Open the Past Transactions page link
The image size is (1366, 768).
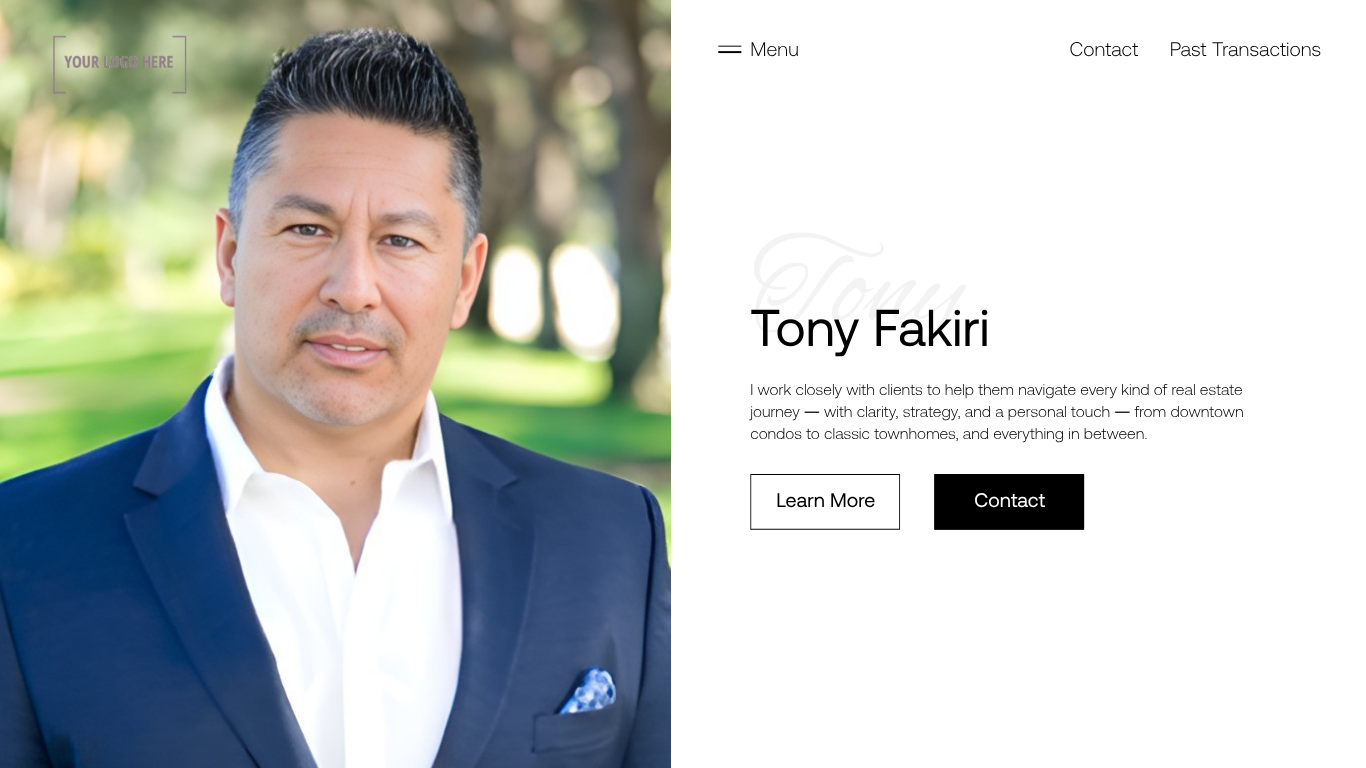click(1245, 49)
